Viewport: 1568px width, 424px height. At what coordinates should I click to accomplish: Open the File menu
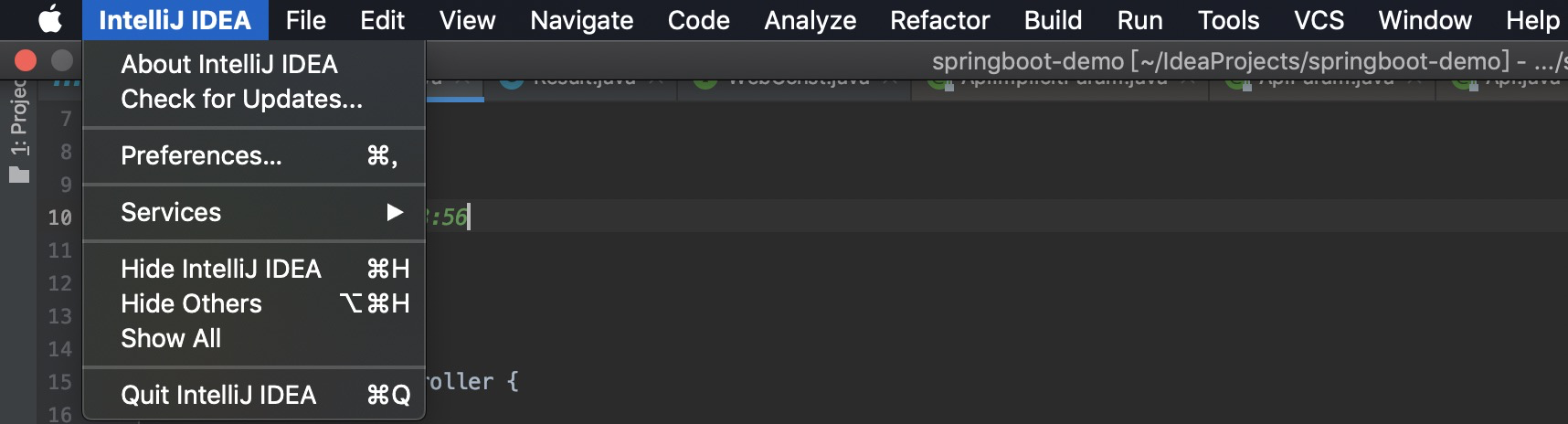point(305,20)
